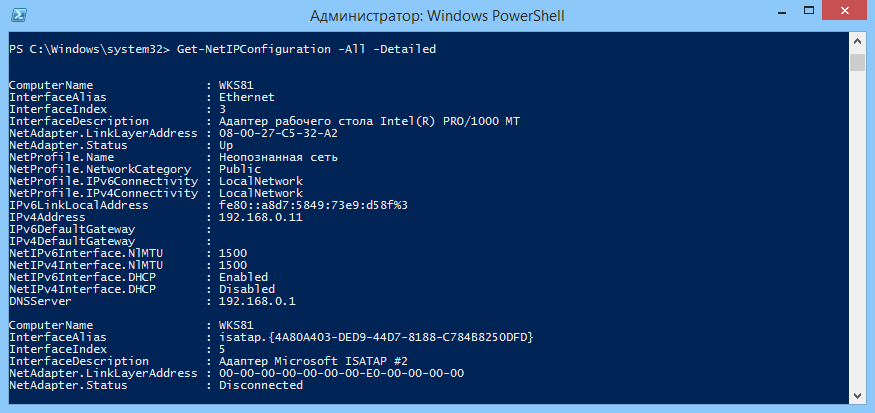Click the NetIPv4Interface.DHCP Disabled value
This screenshot has width=875, height=413.
(x=247, y=289)
